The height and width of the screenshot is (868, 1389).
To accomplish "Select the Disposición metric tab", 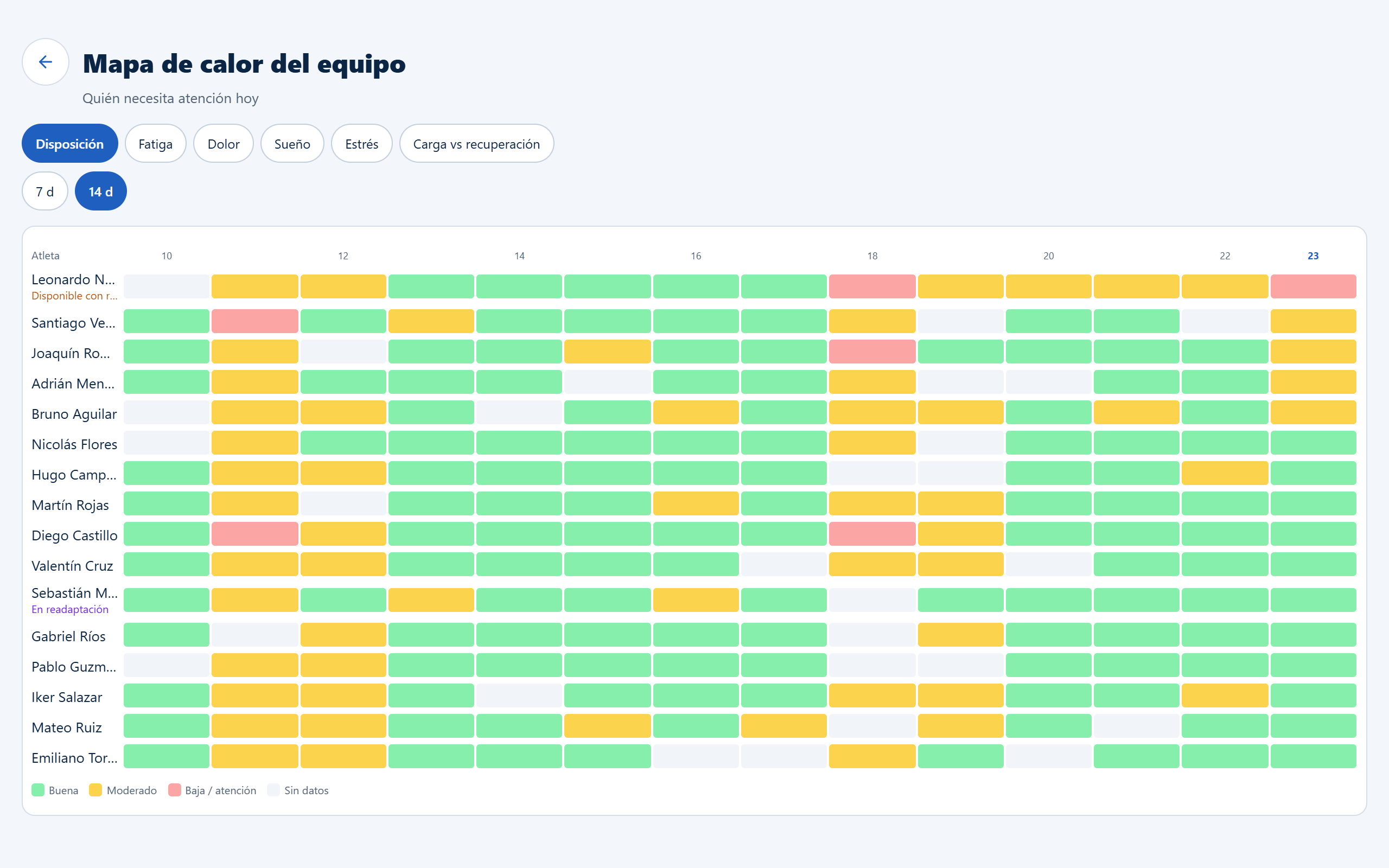I will pyautogui.click(x=69, y=144).
